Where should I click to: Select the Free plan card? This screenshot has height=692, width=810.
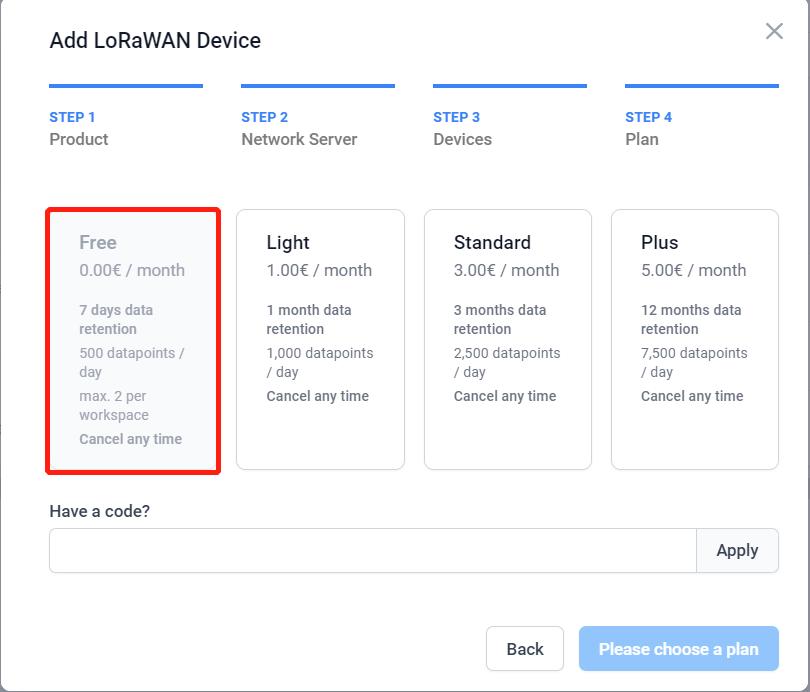coord(132,340)
